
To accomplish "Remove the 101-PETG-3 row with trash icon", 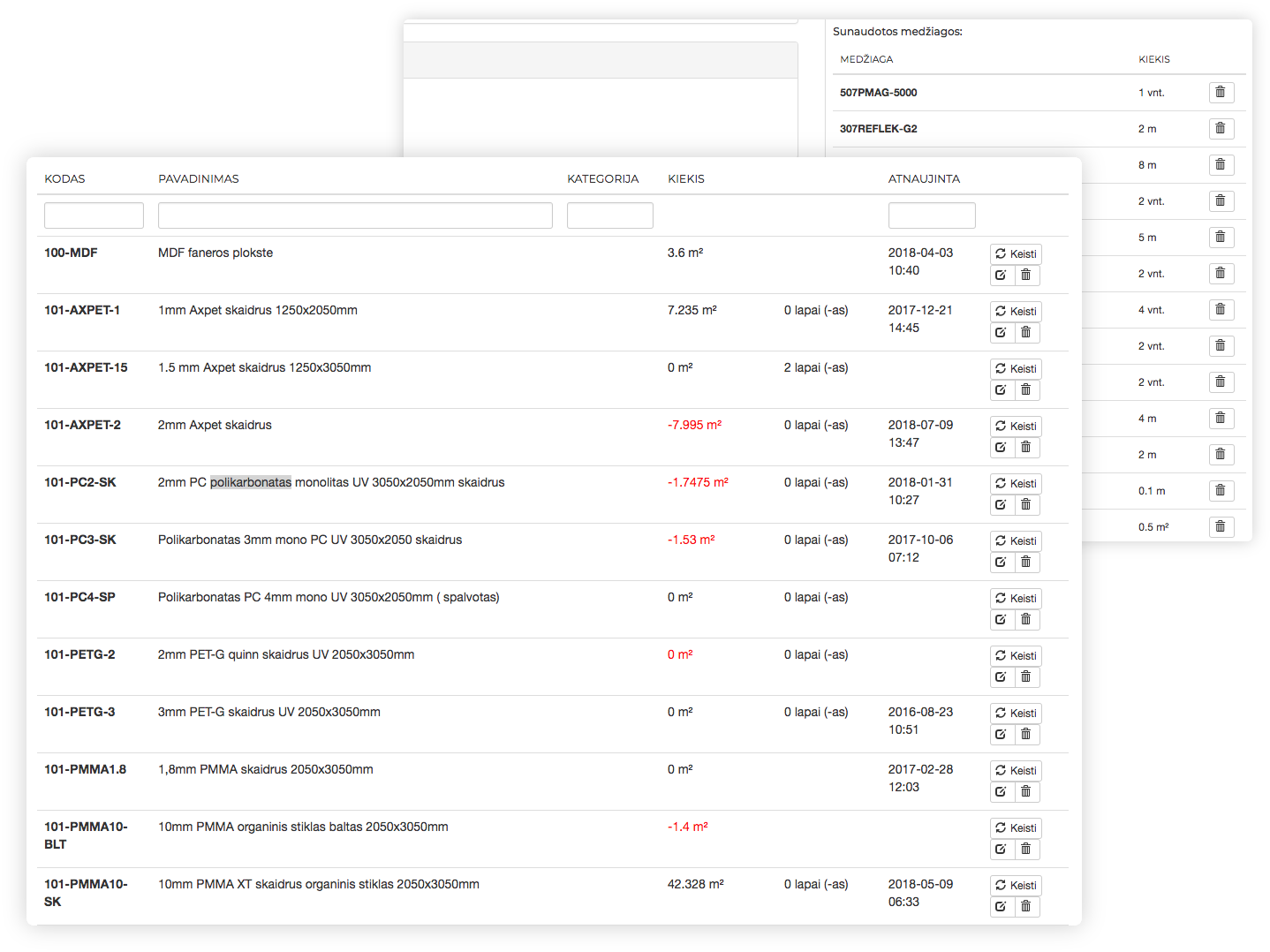I will point(1026,735).
